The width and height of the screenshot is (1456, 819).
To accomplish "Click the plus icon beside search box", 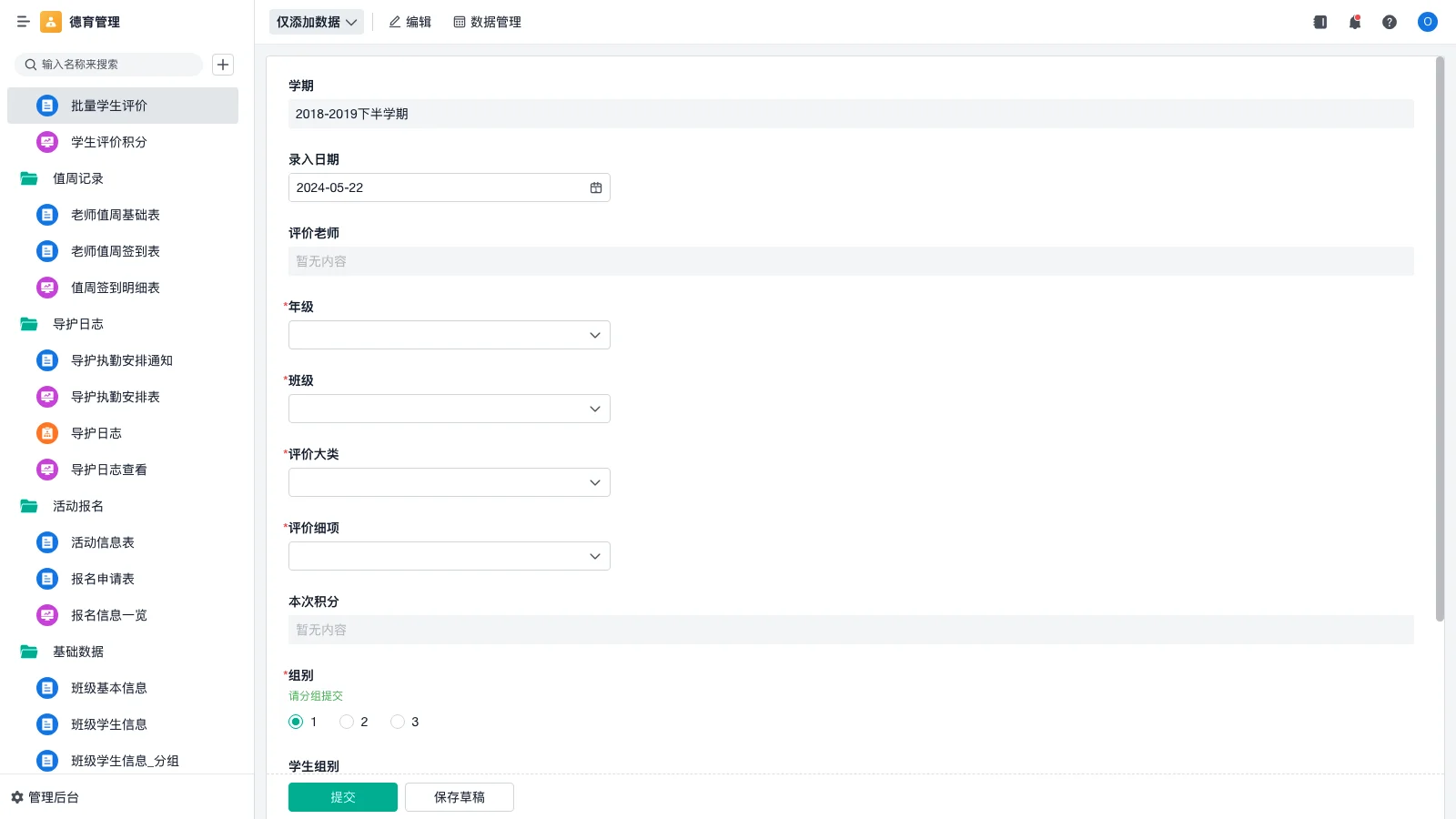I will coord(223,65).
